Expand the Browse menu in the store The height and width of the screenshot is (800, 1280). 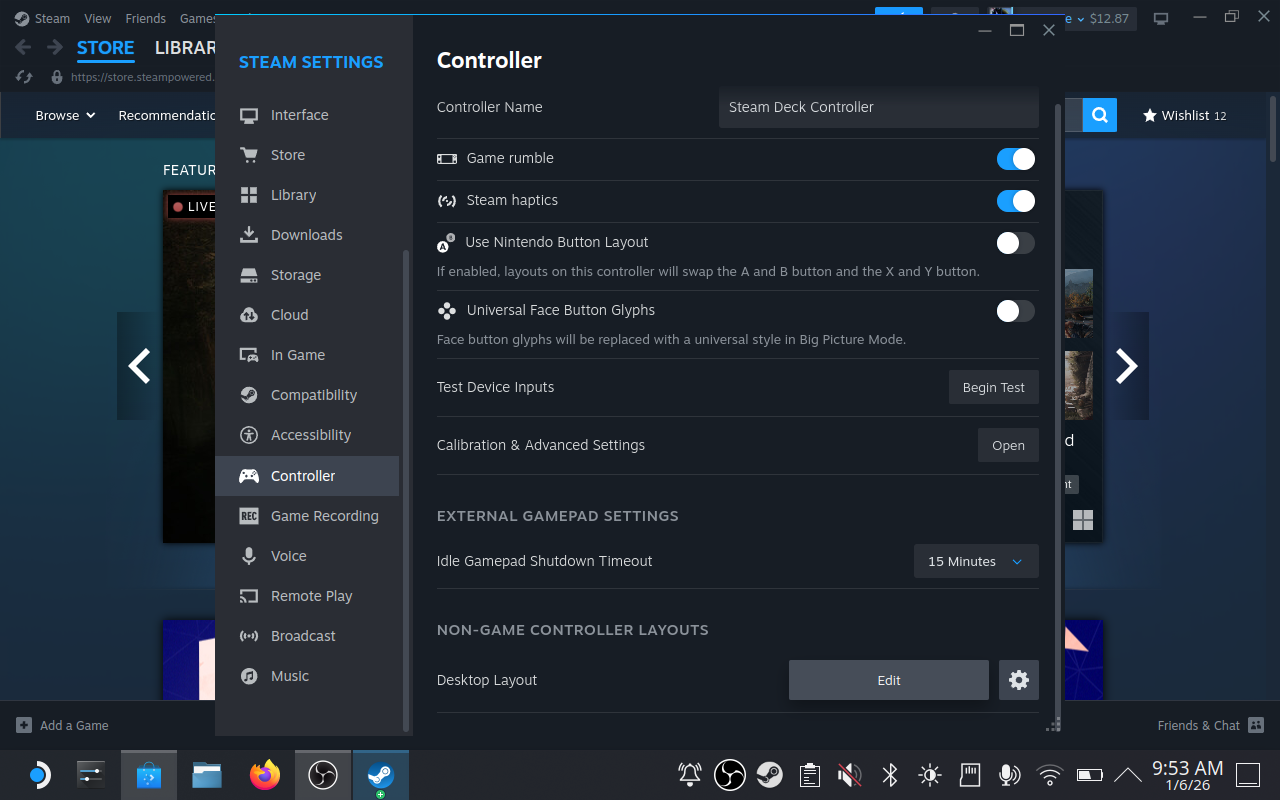[x=64, y=115]
